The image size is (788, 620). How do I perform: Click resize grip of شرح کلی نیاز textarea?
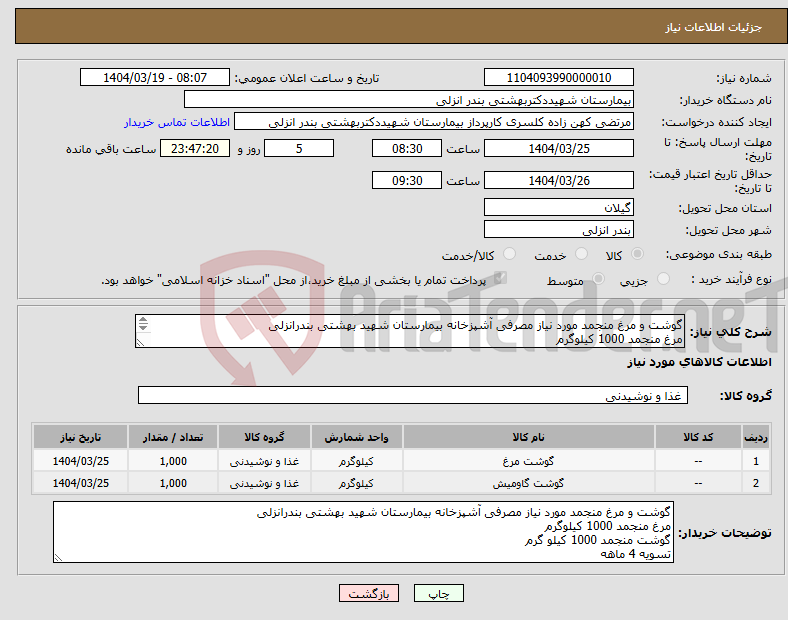140,343
